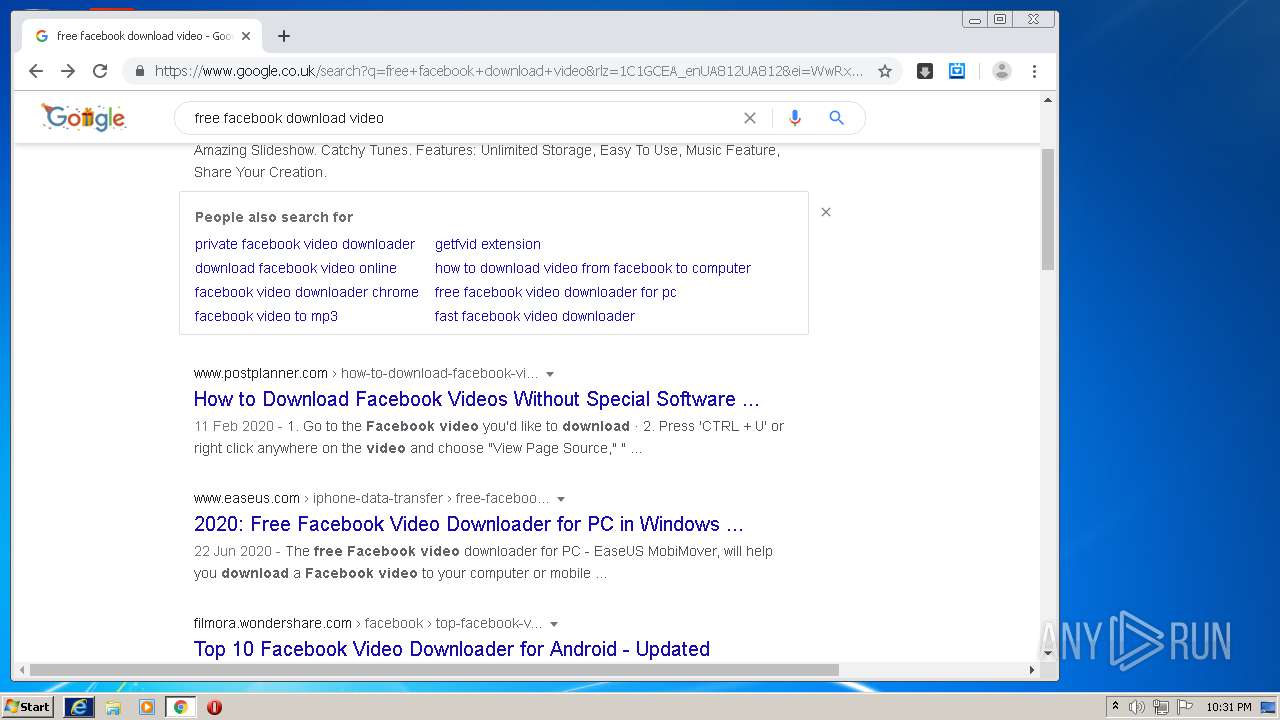This screenshot has width=1280, height=720.
Task: Open Chrome three-dot menu
Action: click(1034, 71)
